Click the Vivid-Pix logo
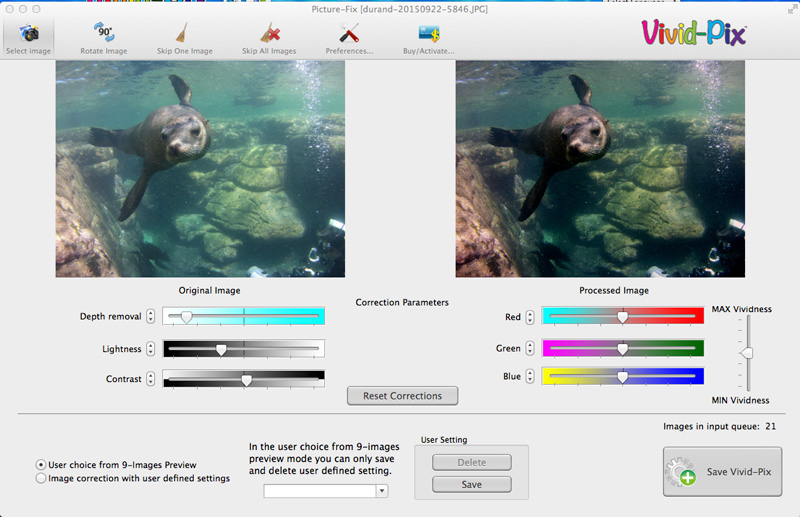Image resolution: width=800 pixels, height=517 pixels. 694,35
